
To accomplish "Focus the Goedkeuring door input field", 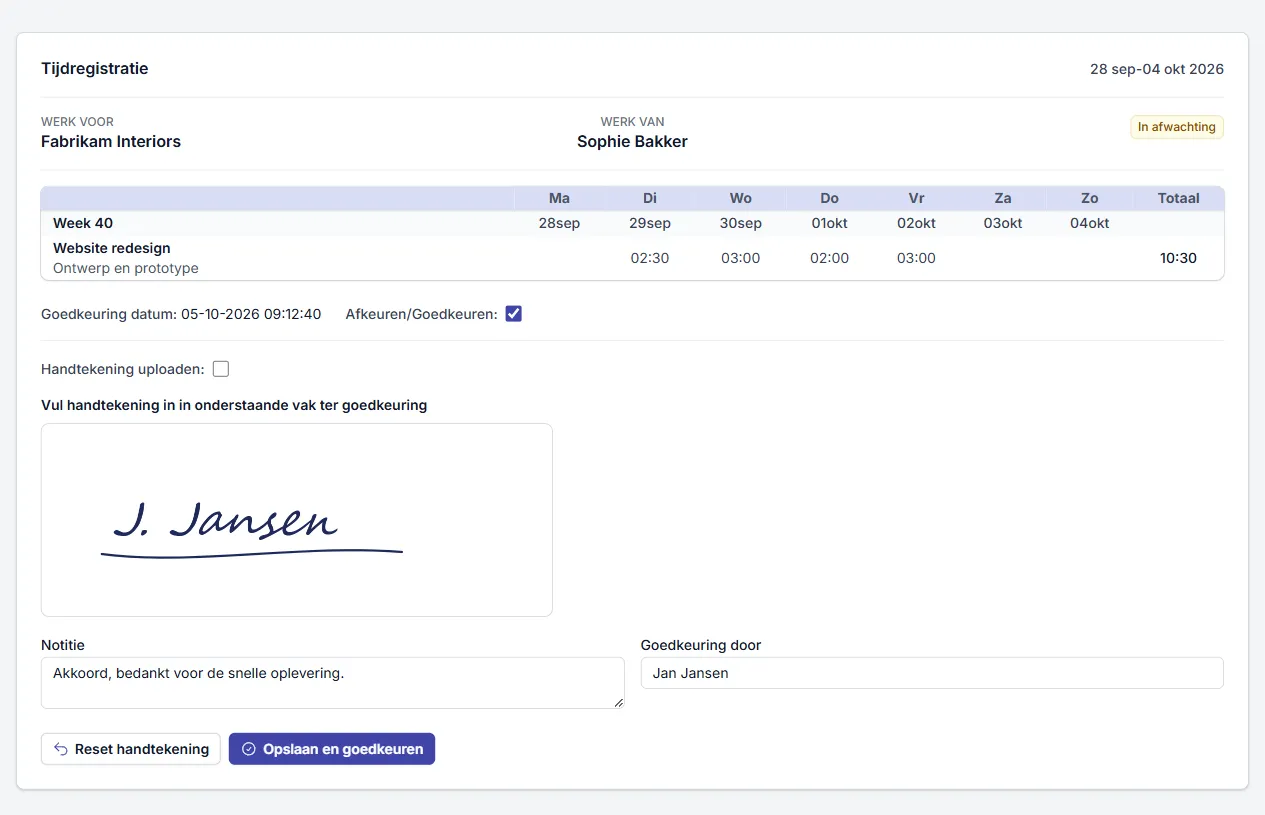I will tap(932, 673).
